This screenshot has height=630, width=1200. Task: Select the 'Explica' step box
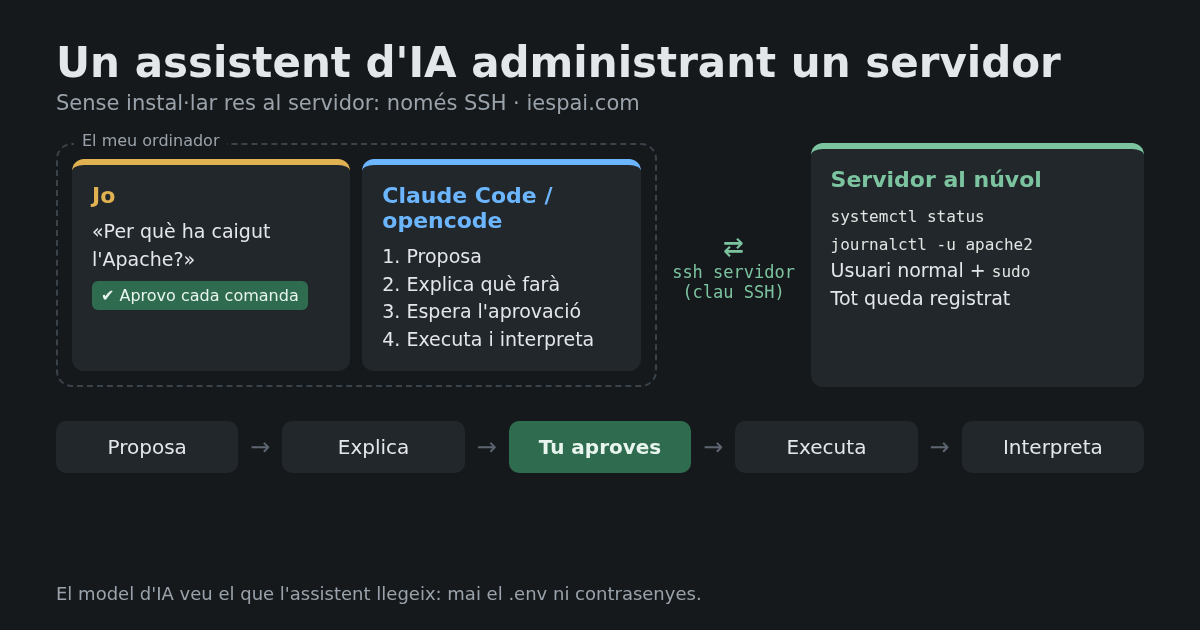point(373,447)
